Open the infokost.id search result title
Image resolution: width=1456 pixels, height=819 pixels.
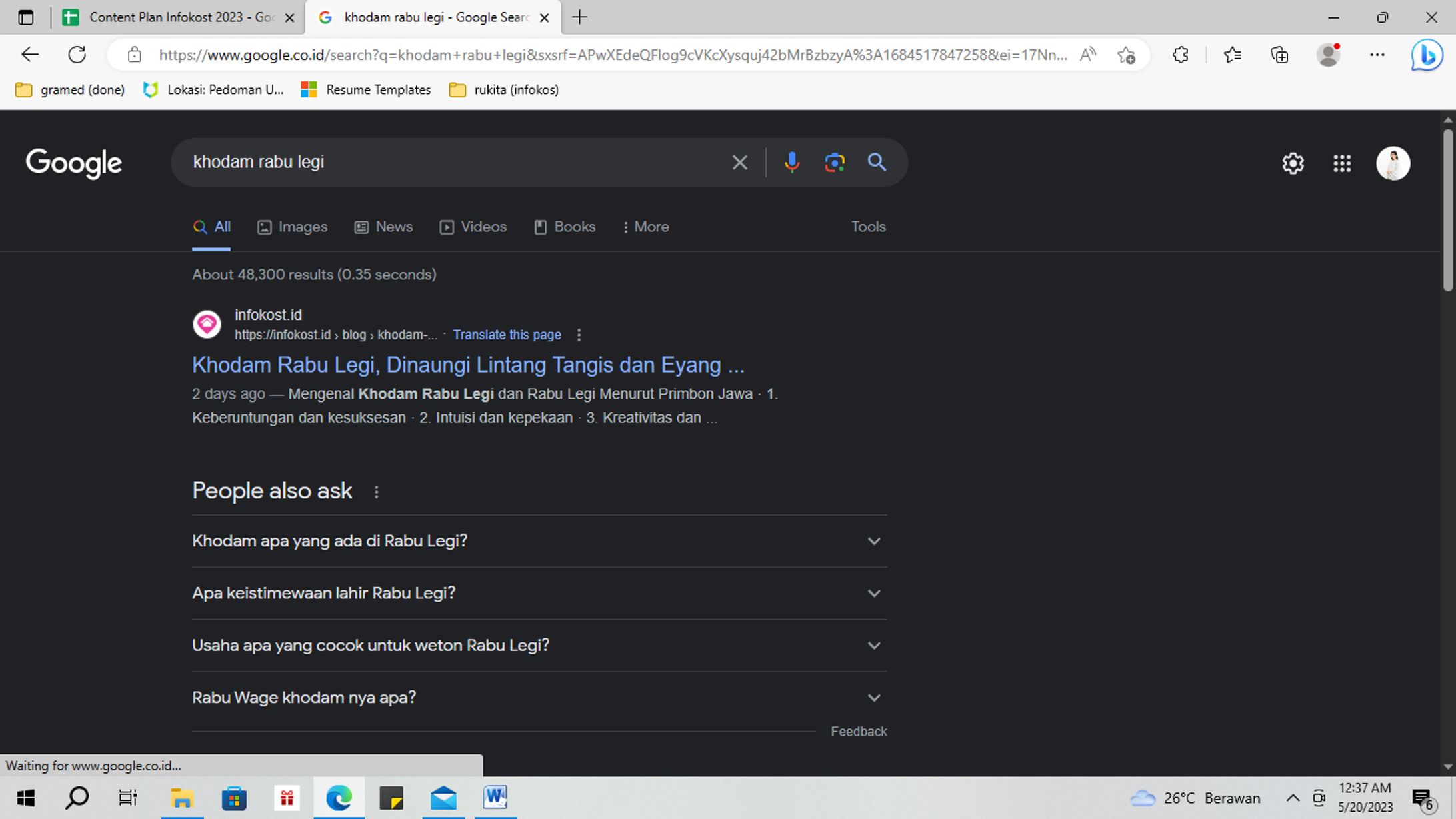click(467, 365)
